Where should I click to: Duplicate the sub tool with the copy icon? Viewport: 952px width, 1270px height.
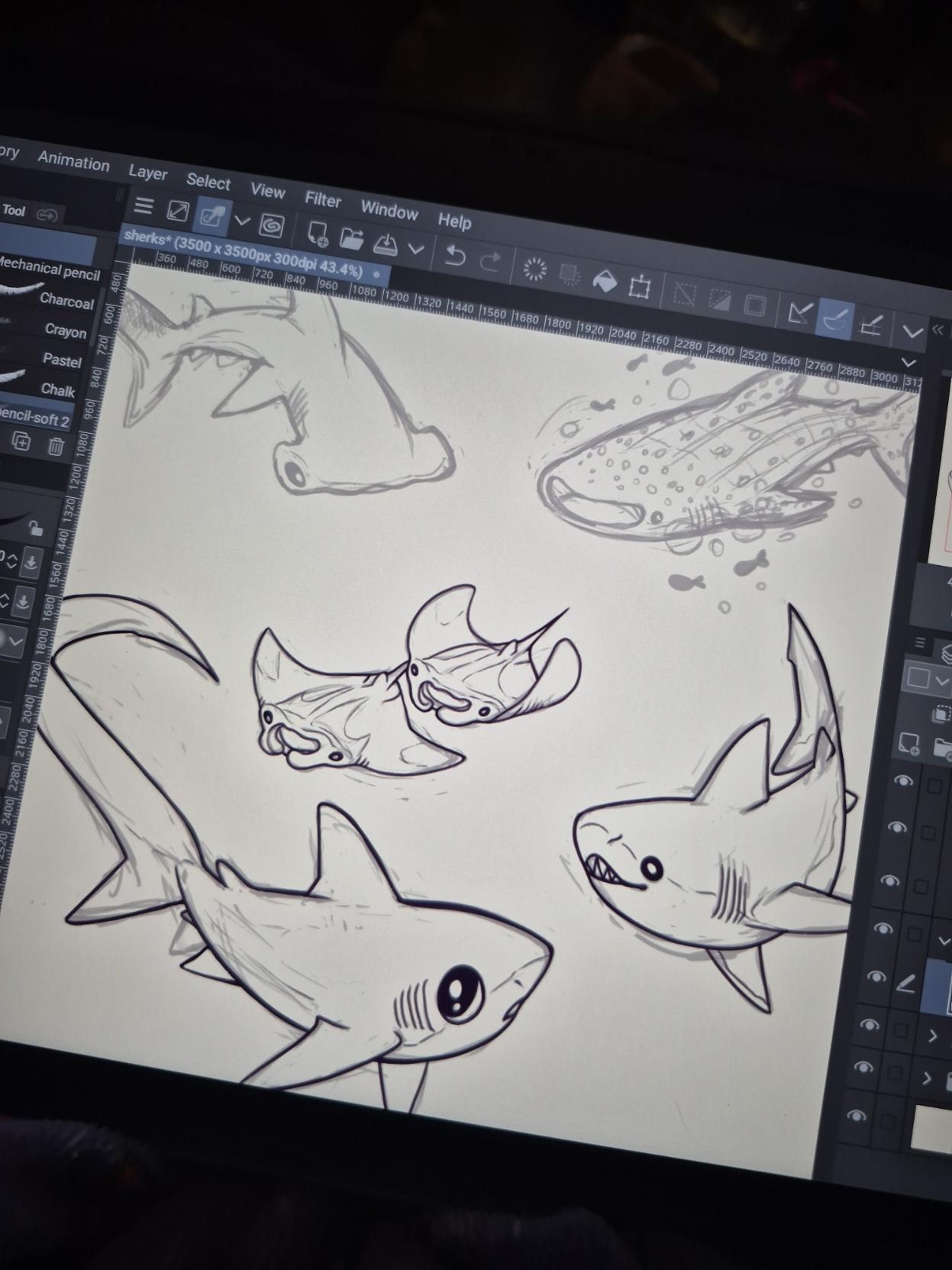pos(21,441)
